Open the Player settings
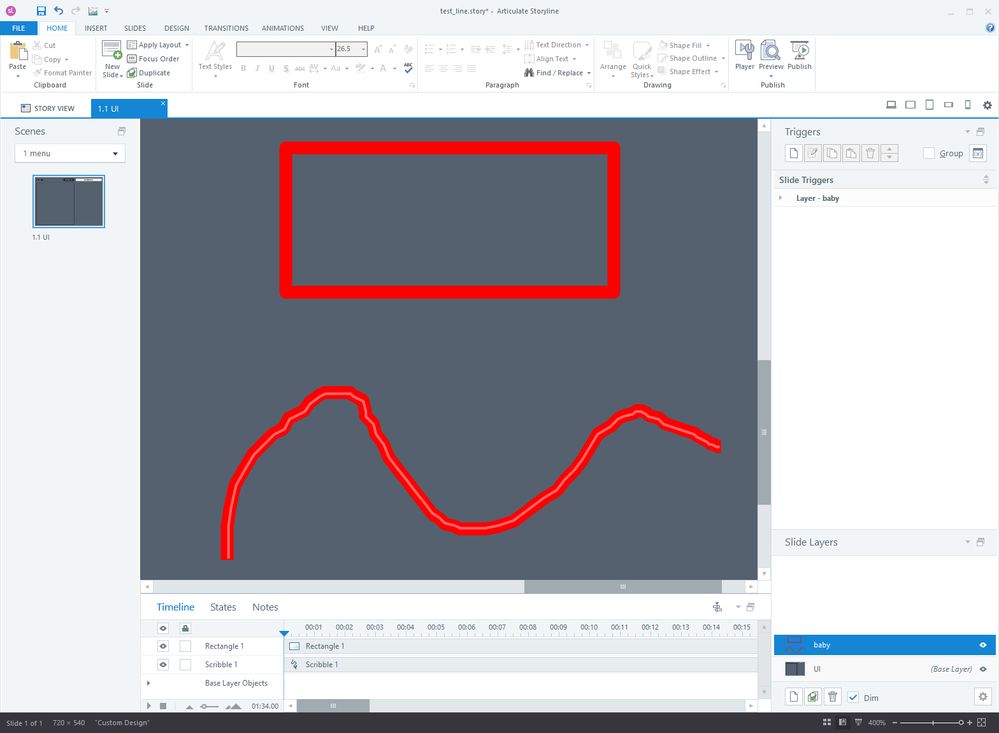The image size is (999, 733). coord(744,55)
